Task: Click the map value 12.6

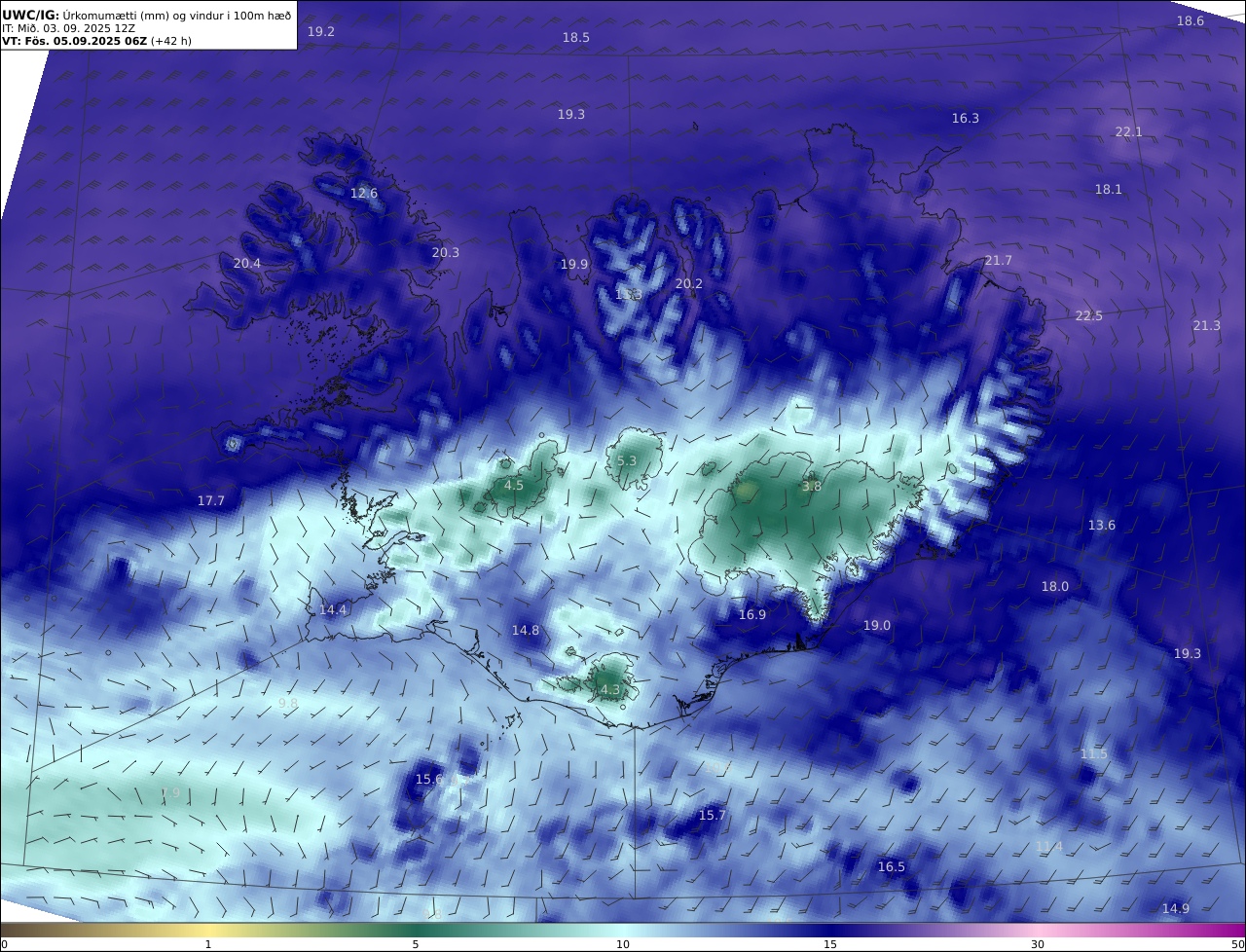Action: 364,194
